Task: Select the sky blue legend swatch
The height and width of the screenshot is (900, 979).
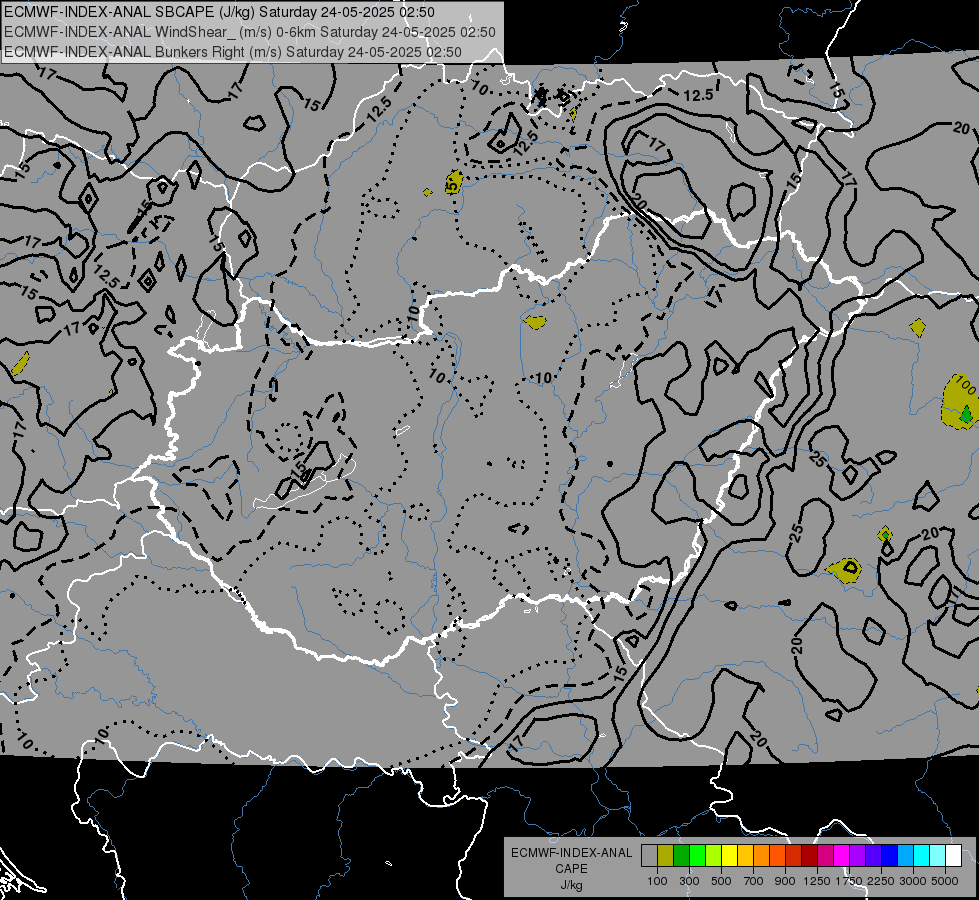Action: pyautogui.click(x=906, y=856)
